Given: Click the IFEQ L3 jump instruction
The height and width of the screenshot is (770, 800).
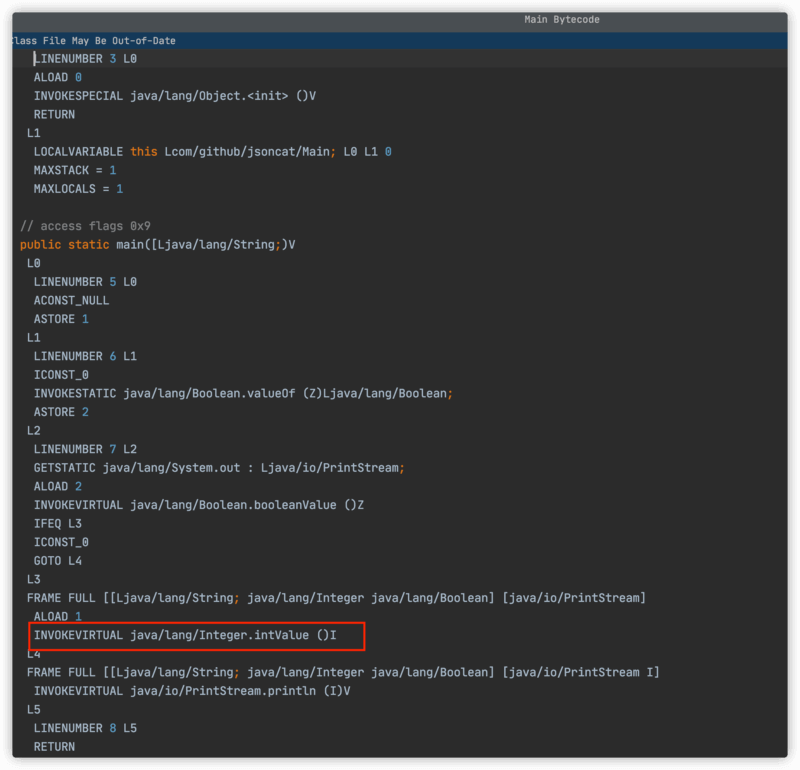Looking at the screenshot, I should pos(58,523).
